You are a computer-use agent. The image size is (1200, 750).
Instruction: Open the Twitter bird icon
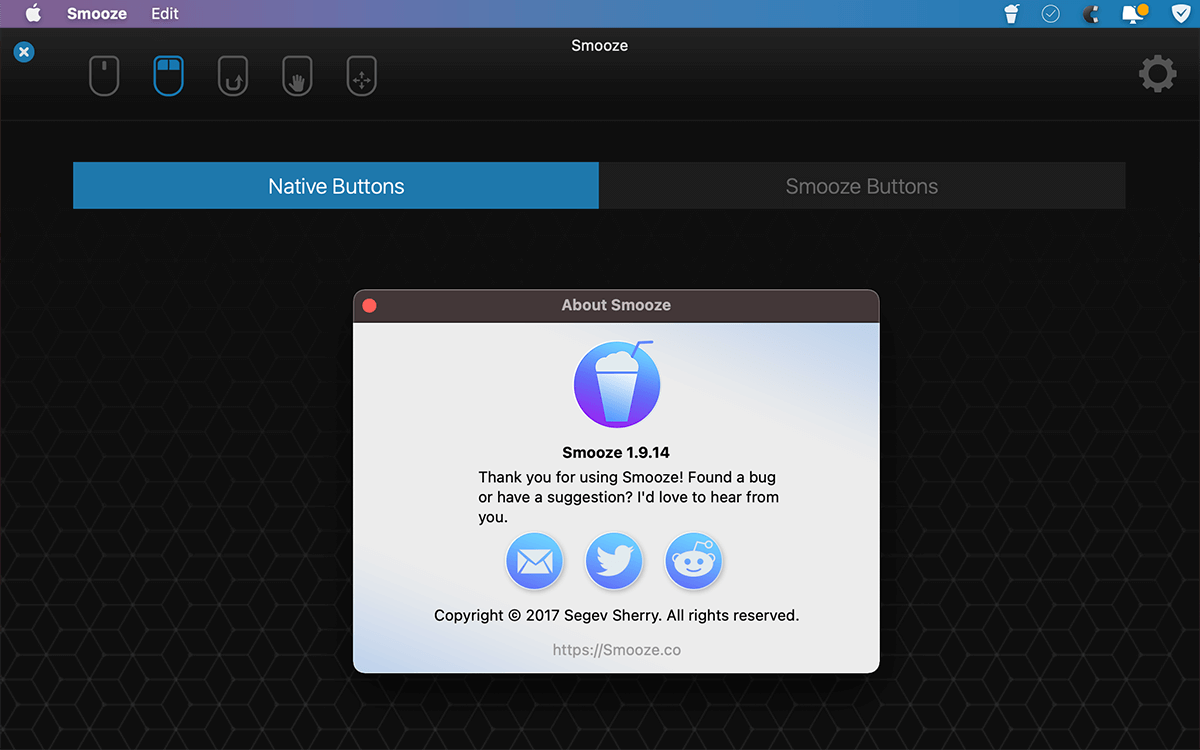pyautogui.click(x=614, y=562)
